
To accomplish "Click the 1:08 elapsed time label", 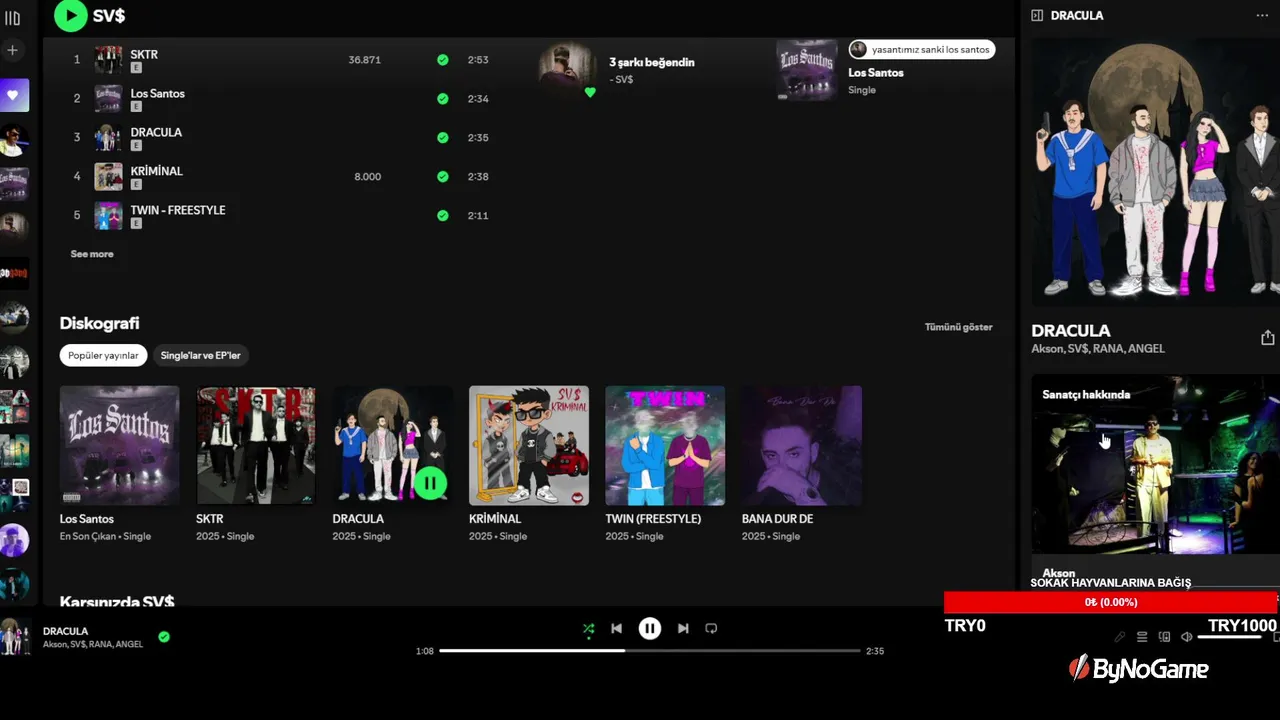I will pos(425,651).
